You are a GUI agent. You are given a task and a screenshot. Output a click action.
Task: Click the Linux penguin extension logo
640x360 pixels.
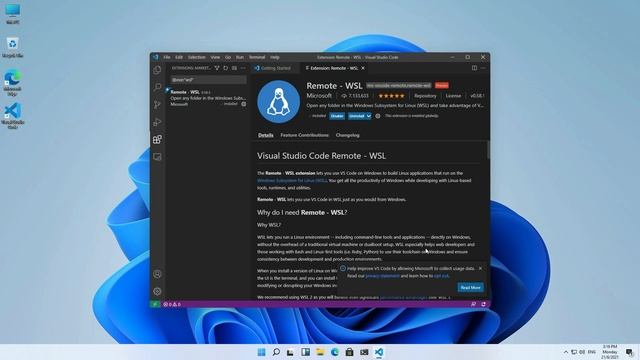tap(279, 102)
